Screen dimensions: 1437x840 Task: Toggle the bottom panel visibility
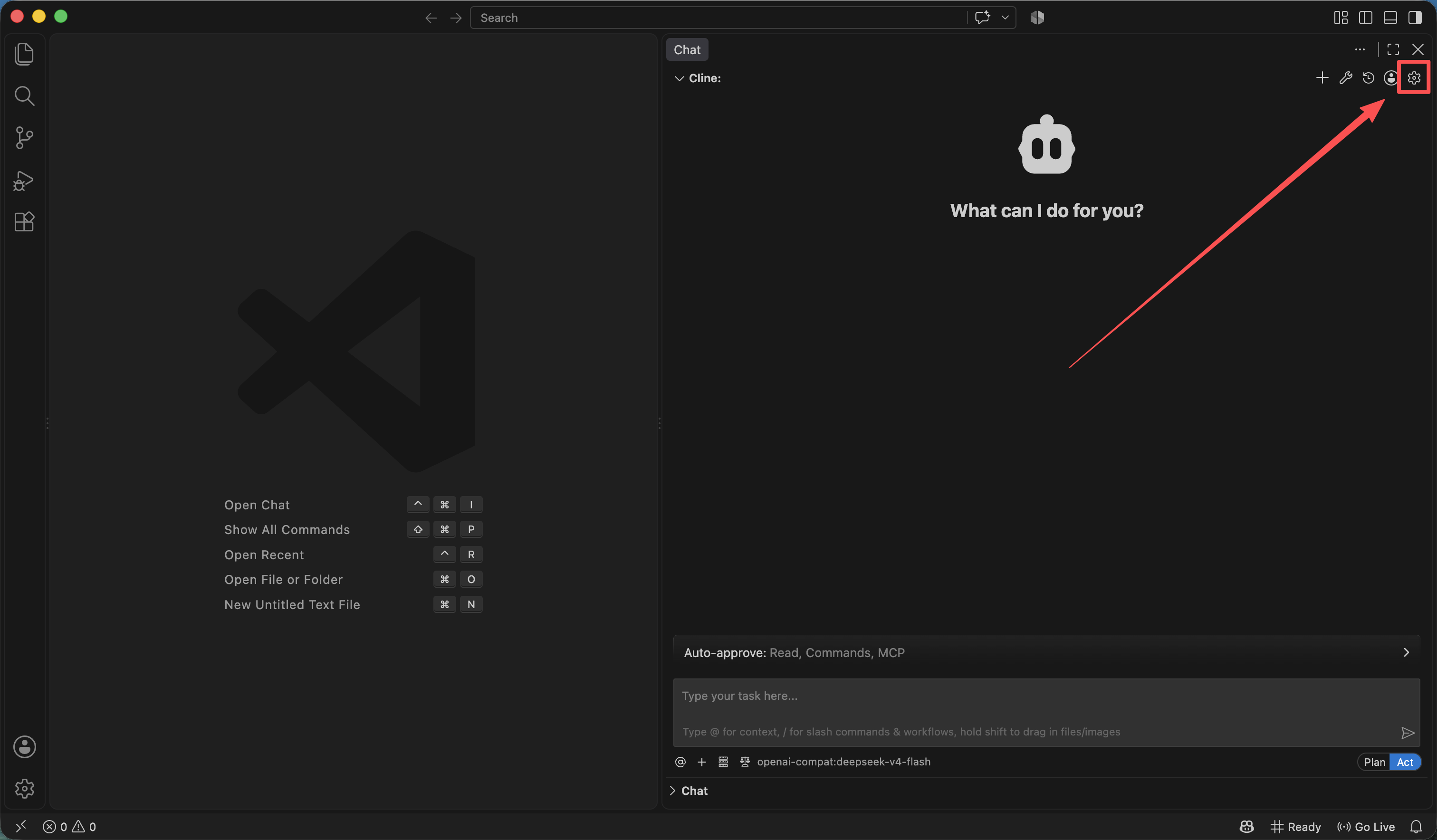pyautogui.click(x=1390, y=18)
